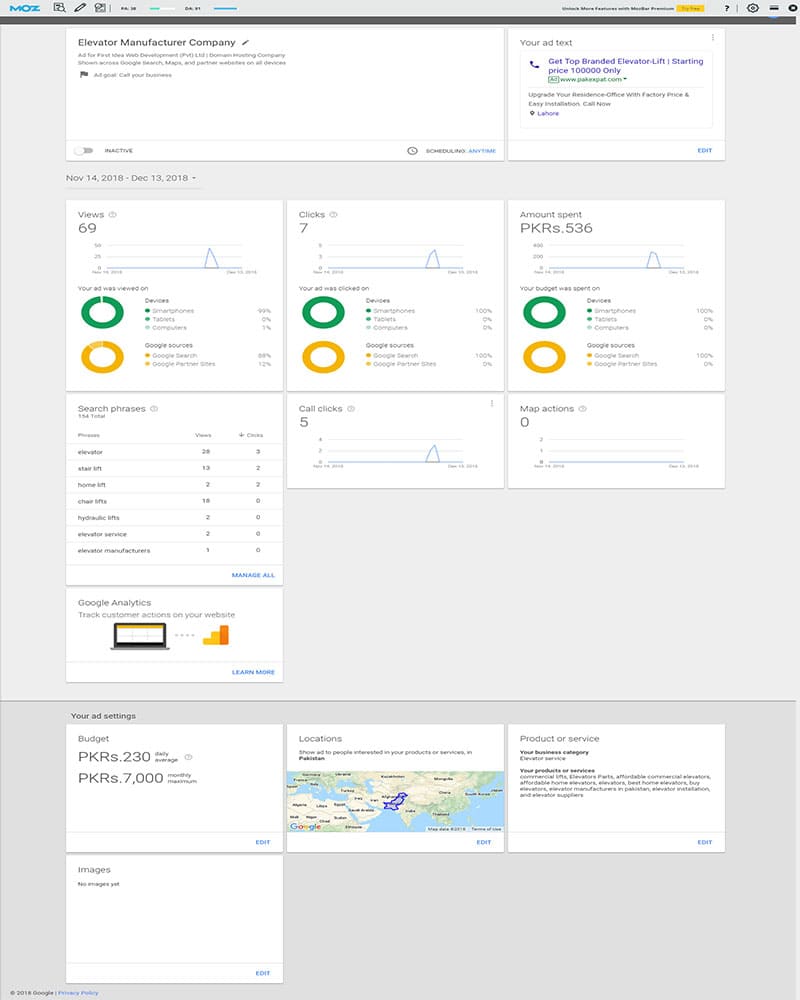Click Clicks Google sources yellow donut
The height and width of the screenshot is (1000, 800).
tap(323, 357)
